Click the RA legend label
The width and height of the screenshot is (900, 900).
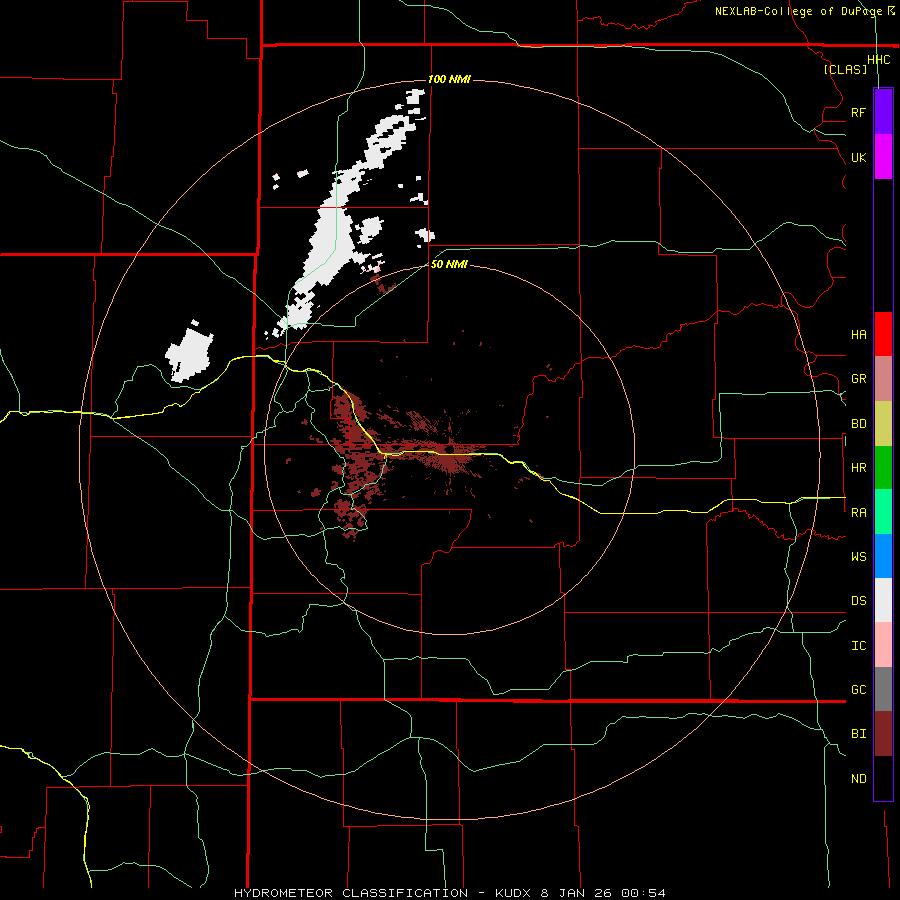(858, 513)
